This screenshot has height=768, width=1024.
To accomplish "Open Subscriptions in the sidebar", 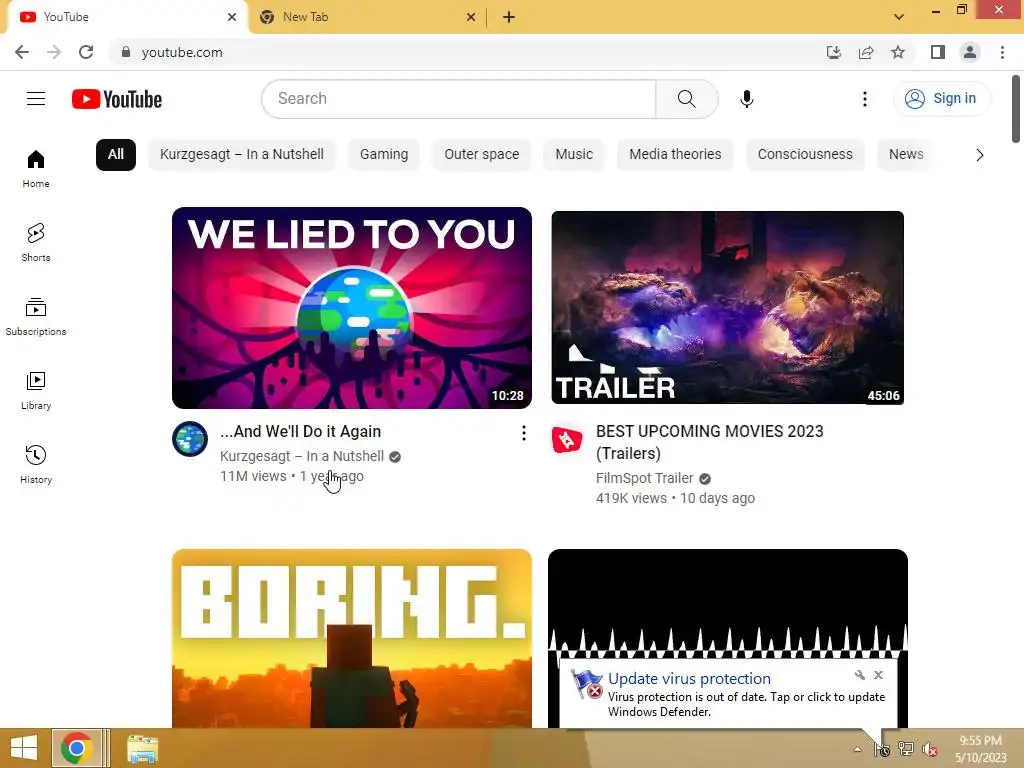I will click(x=36, y=317).
